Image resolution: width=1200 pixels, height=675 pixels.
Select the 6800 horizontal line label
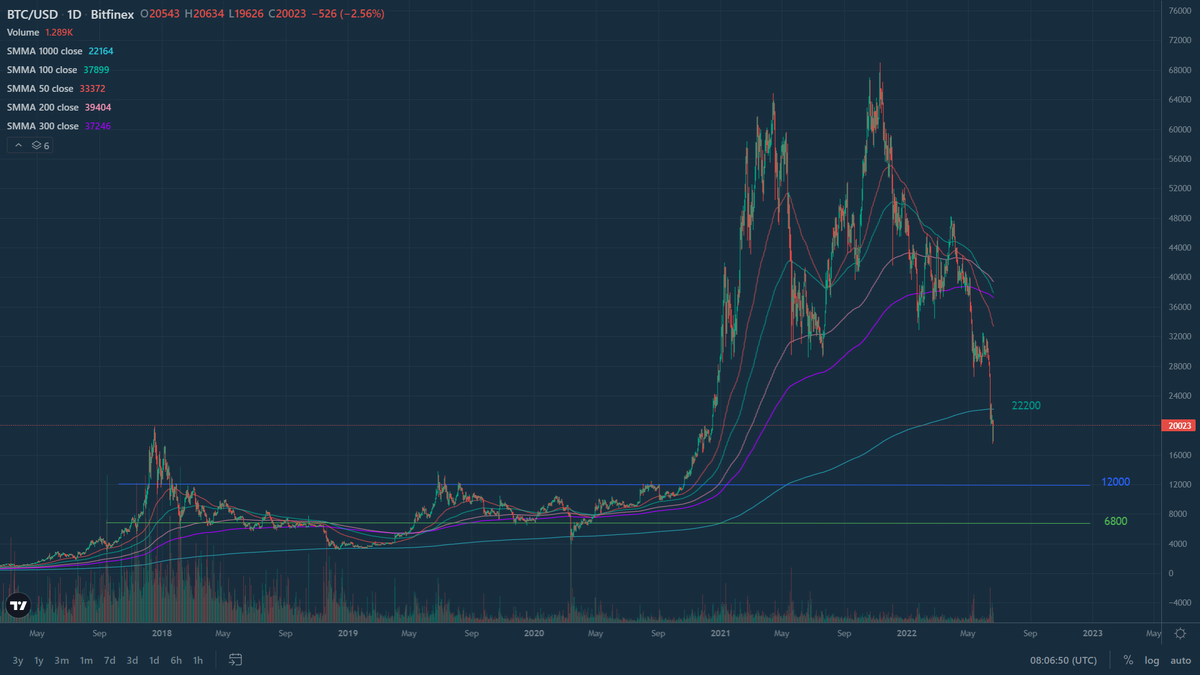coord(1116,521)
